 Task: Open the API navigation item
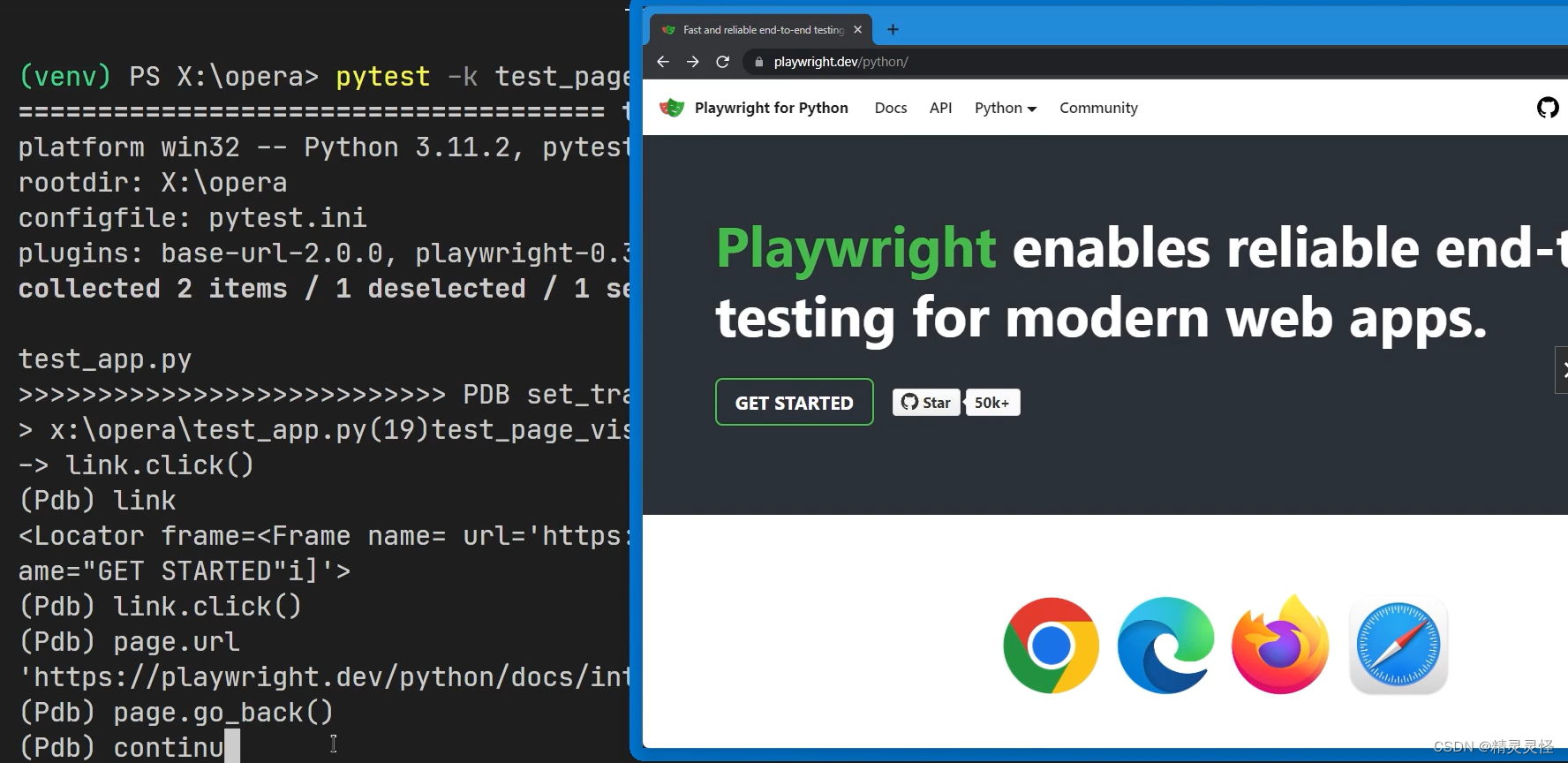pos(940,108)
